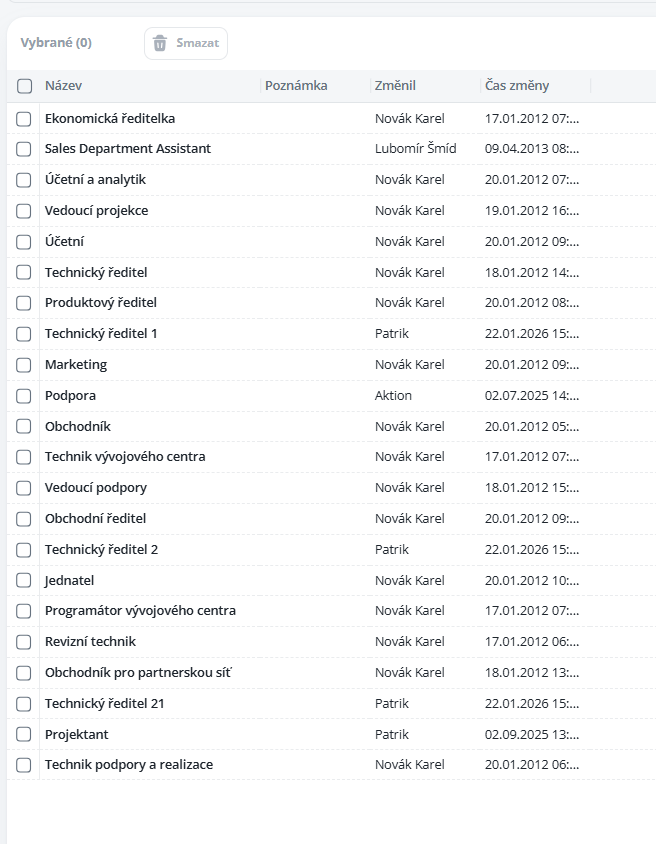656x844 pixels.
Task: Open the Vedoucí projekce entry
Action: click(96, 211)
